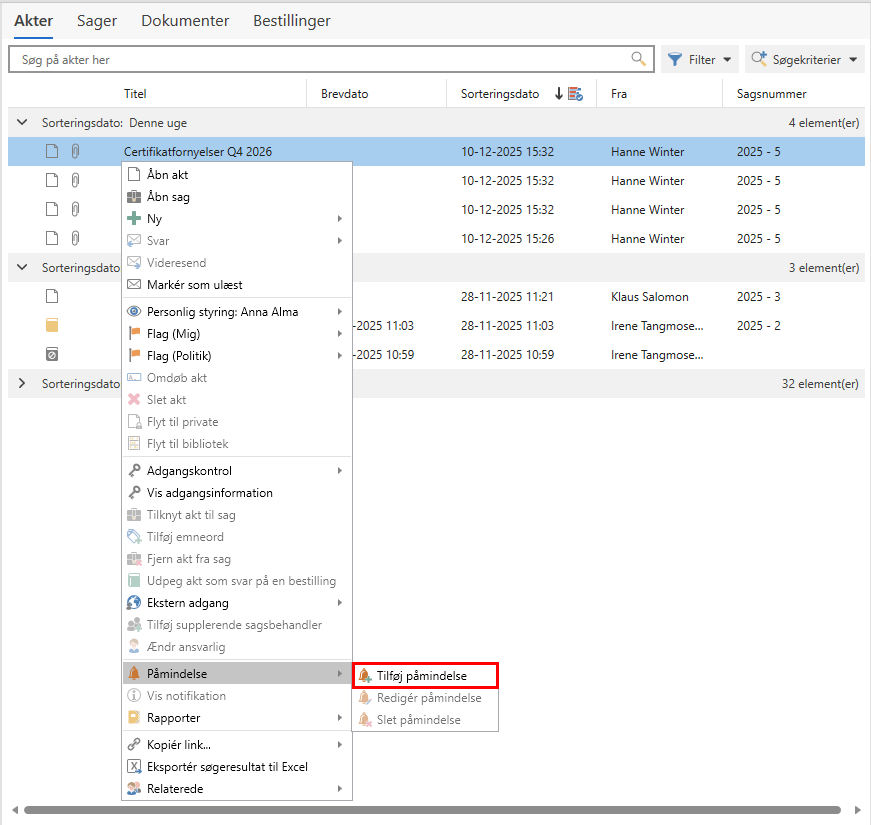Open the Ekstern adgang menu entry
Image resolution: width=871 pixels, height=825 pixels.
point(237,603)
